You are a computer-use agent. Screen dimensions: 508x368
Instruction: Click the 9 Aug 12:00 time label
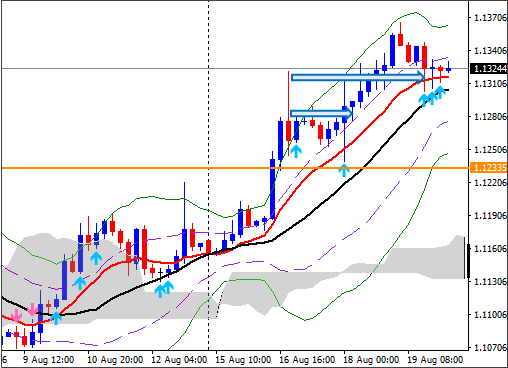tap(49, 360)
